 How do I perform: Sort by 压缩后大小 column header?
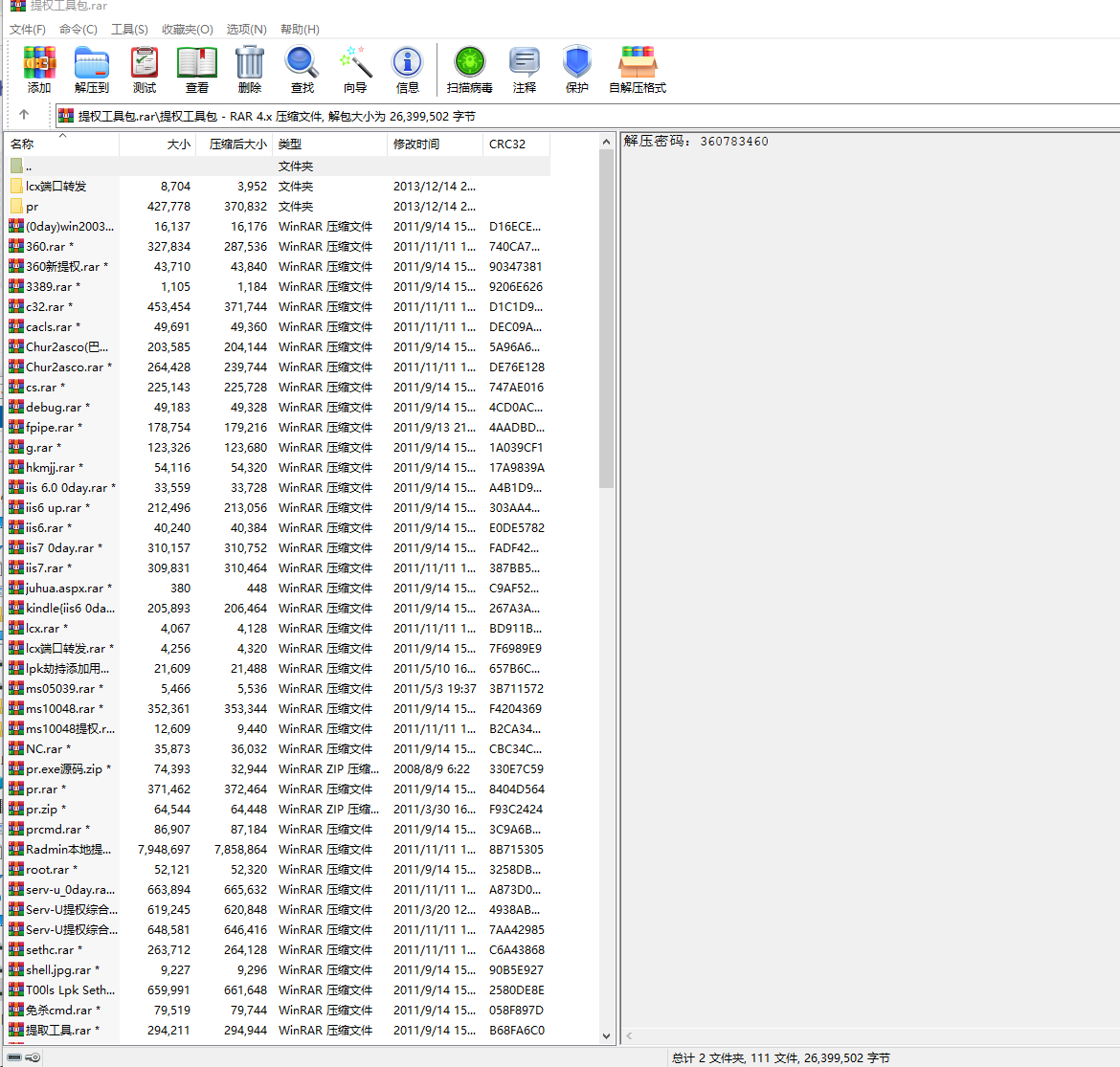coord(235,144)
